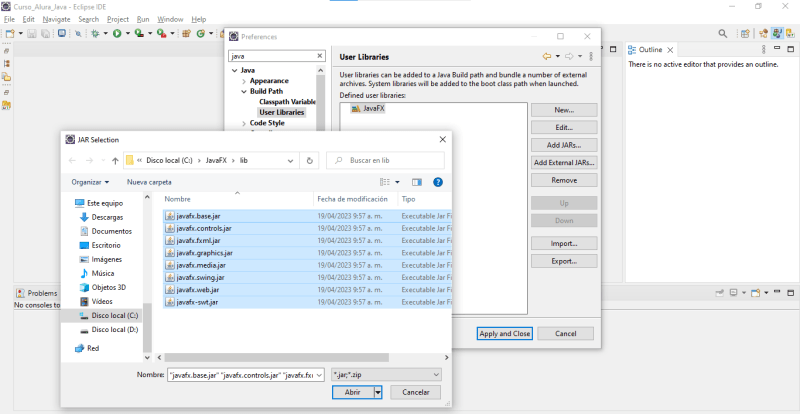This screenshot has height=414, width=800.
Task: Click the Save All icon in Eclipse toolbar
Action: tap(45, 33)
